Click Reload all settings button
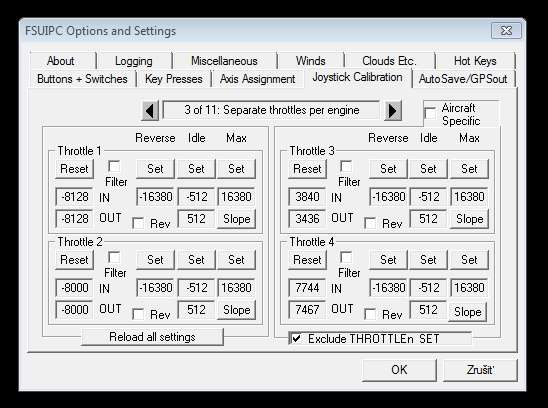Image resolution: width=548 pixels, height=408 pixels. point(152,337)
